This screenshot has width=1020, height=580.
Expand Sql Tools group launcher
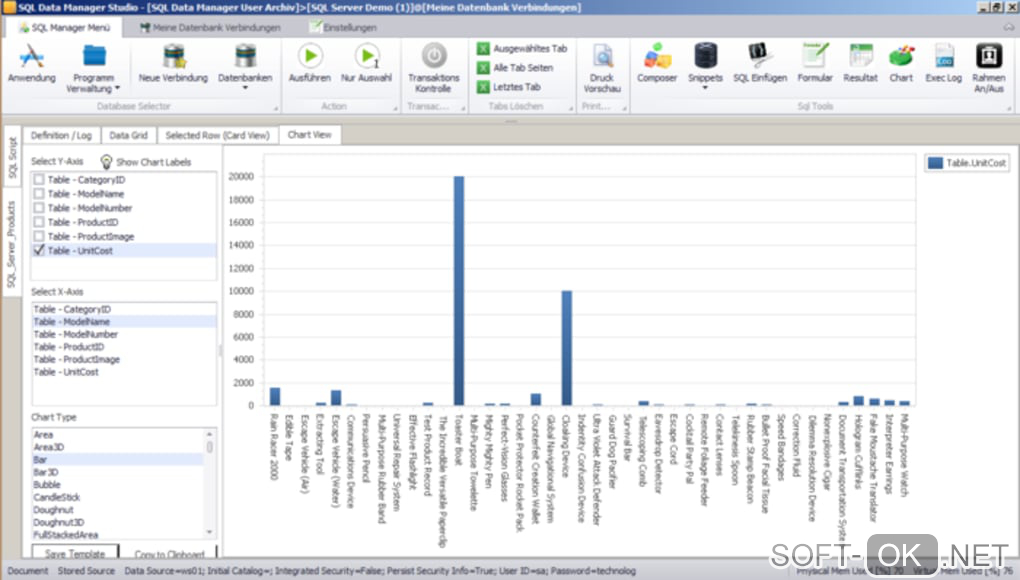click(x=1010, y=109)
